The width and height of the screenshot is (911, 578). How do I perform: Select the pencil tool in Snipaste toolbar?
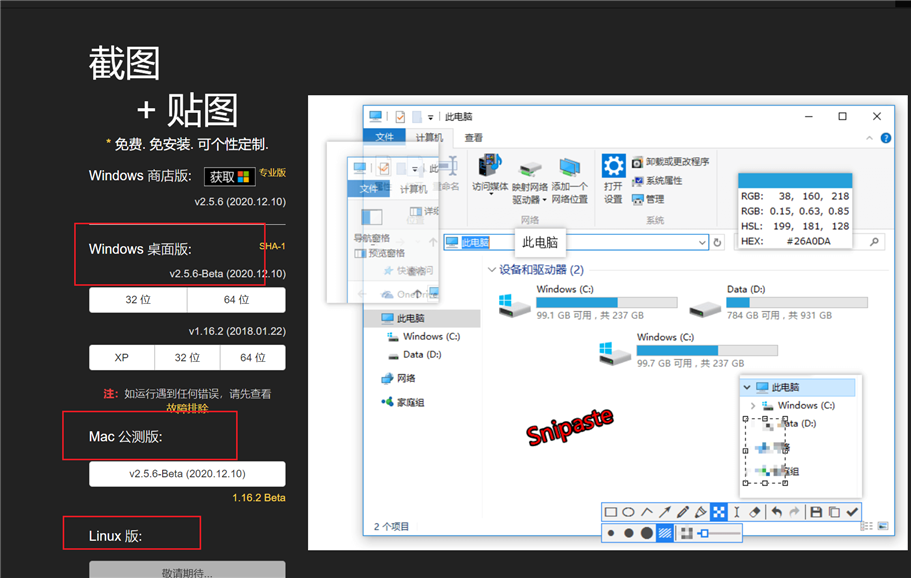point(683,512)
